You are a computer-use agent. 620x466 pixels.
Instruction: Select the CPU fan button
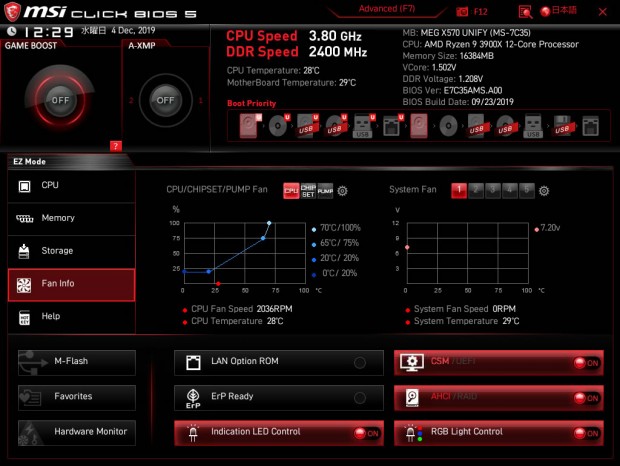point(291,191)
